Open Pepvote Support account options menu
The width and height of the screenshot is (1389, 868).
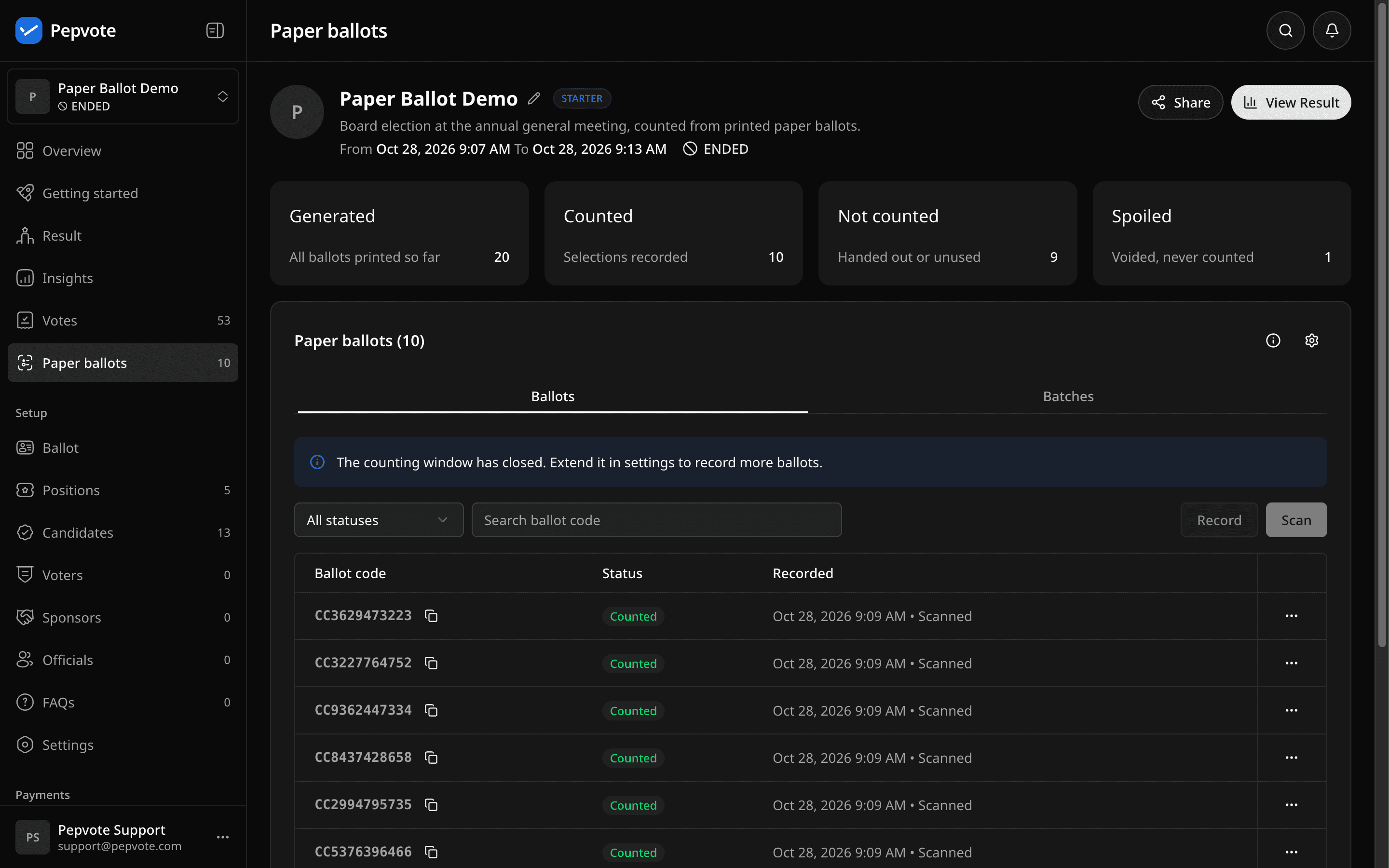223,837
